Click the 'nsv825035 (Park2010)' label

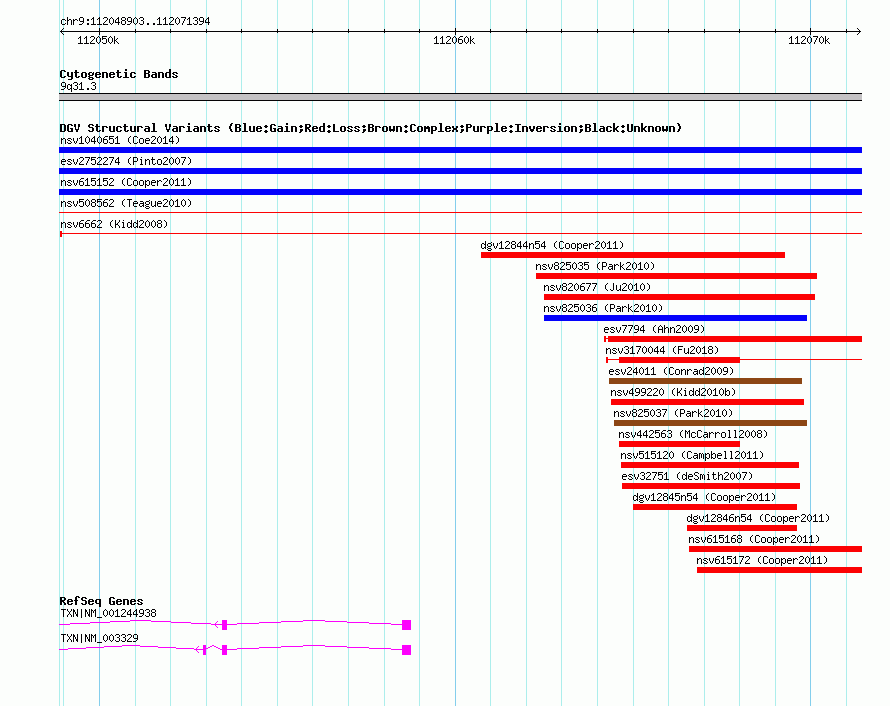click(595, 266)
